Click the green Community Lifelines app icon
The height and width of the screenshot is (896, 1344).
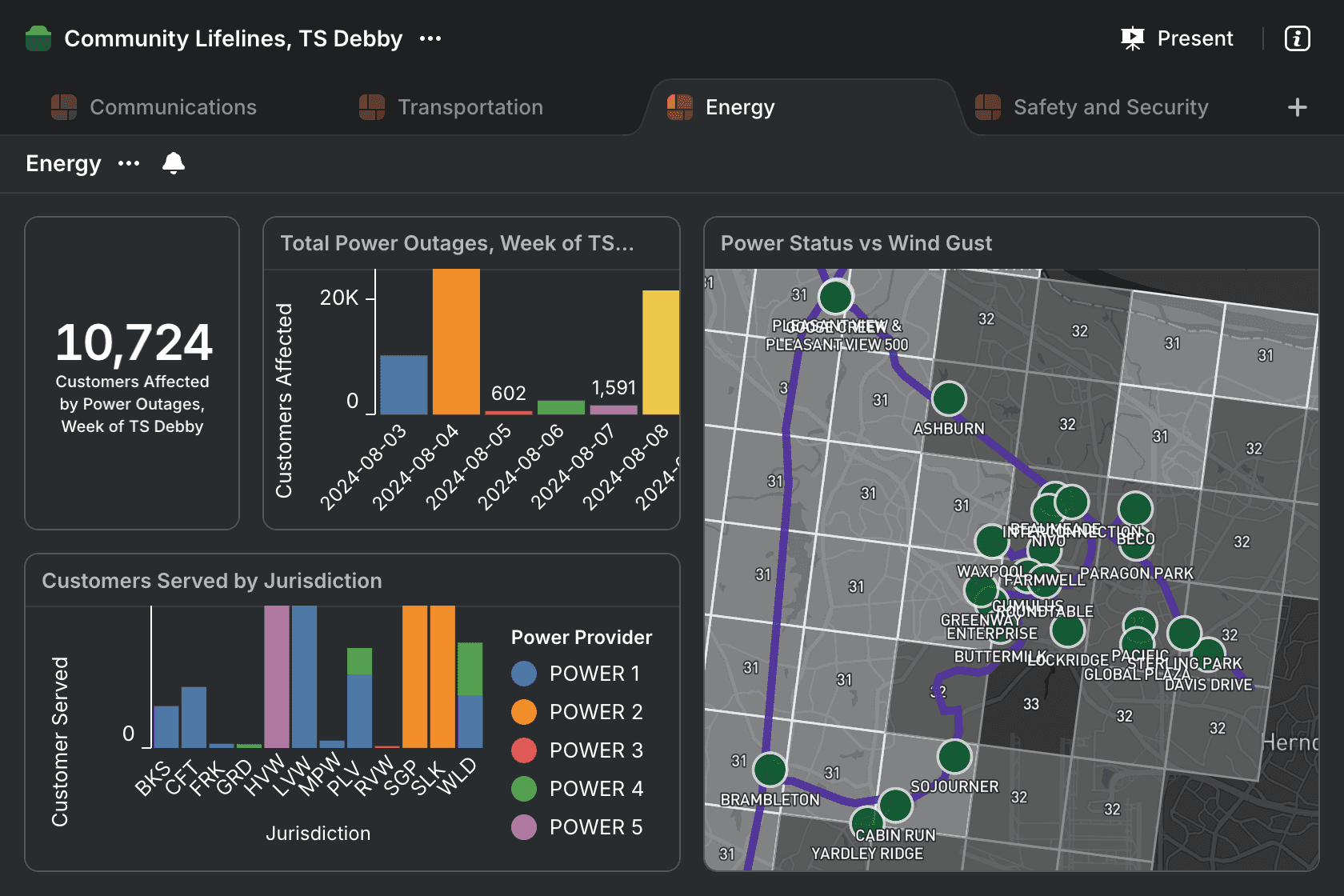click(38, 38)
